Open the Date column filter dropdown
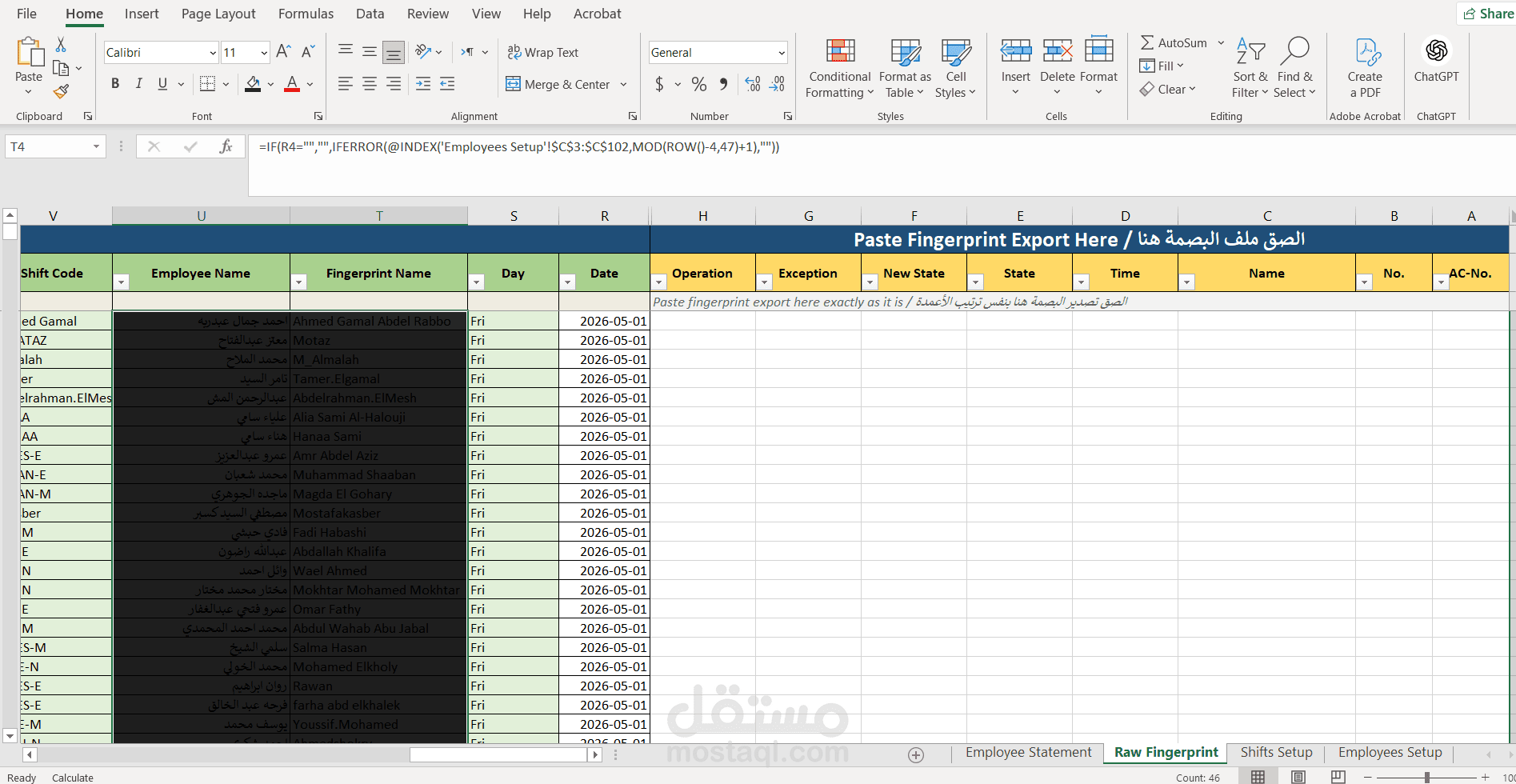Screen dimensions: 1516x784 (x=568, y=282)
